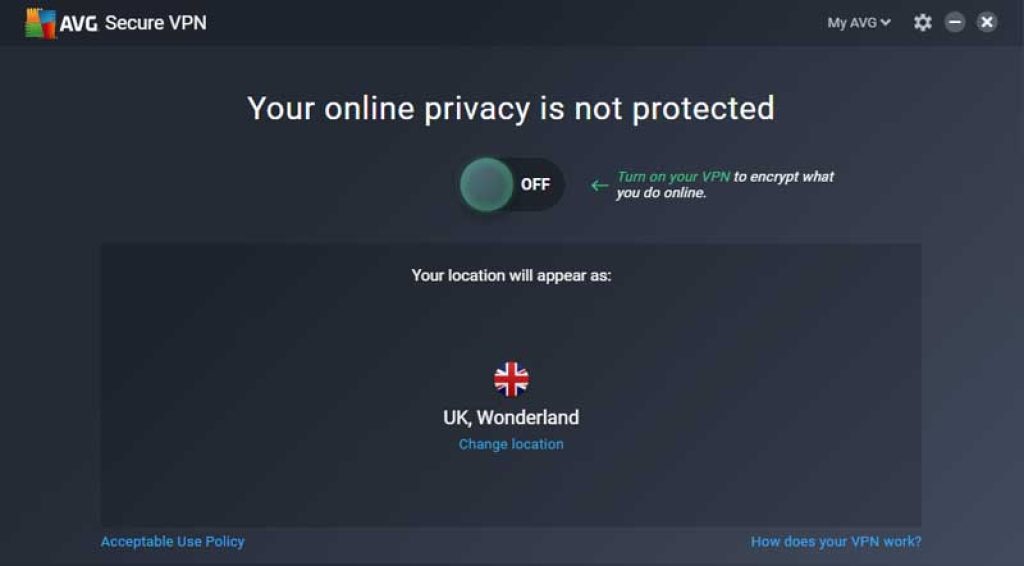Viewport: 1024px width, 566px height.
Task: Click the green round toggle knob
Action: pos(487,185)
